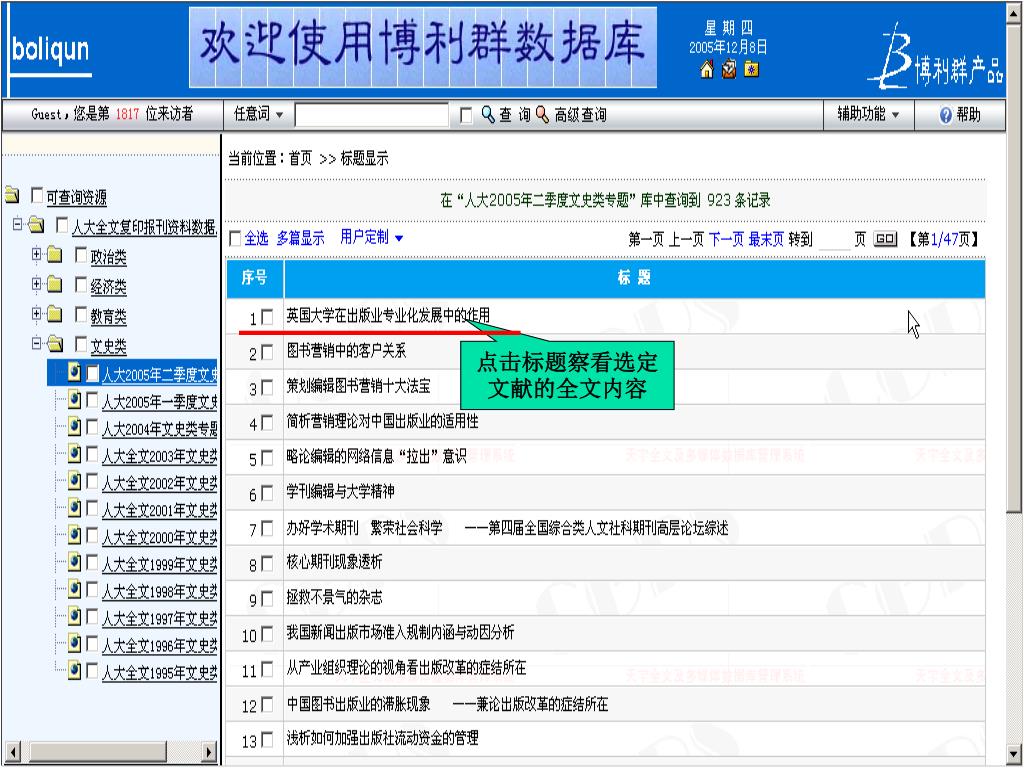
Task: Click the 查询 search item
Action: pos(515,116)
